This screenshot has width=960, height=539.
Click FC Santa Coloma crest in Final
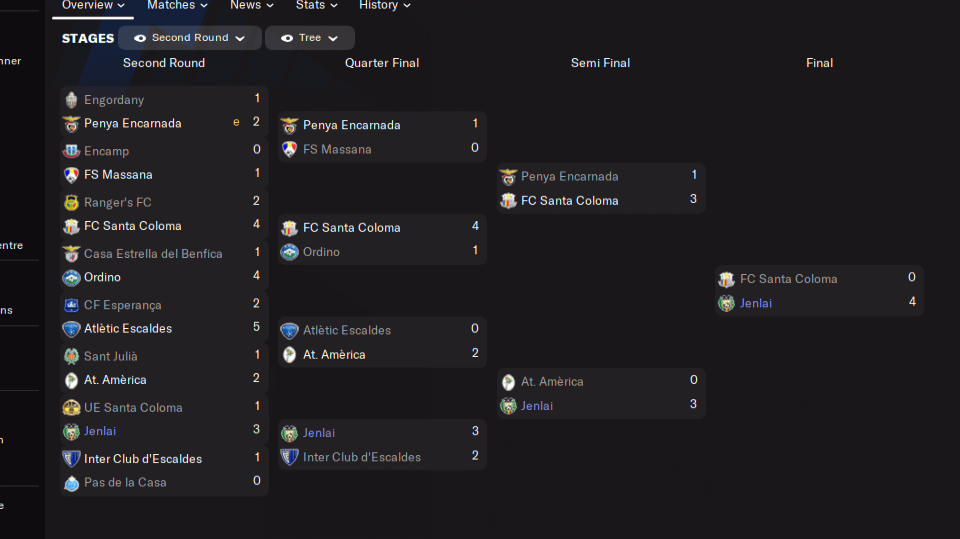(727, 279)
